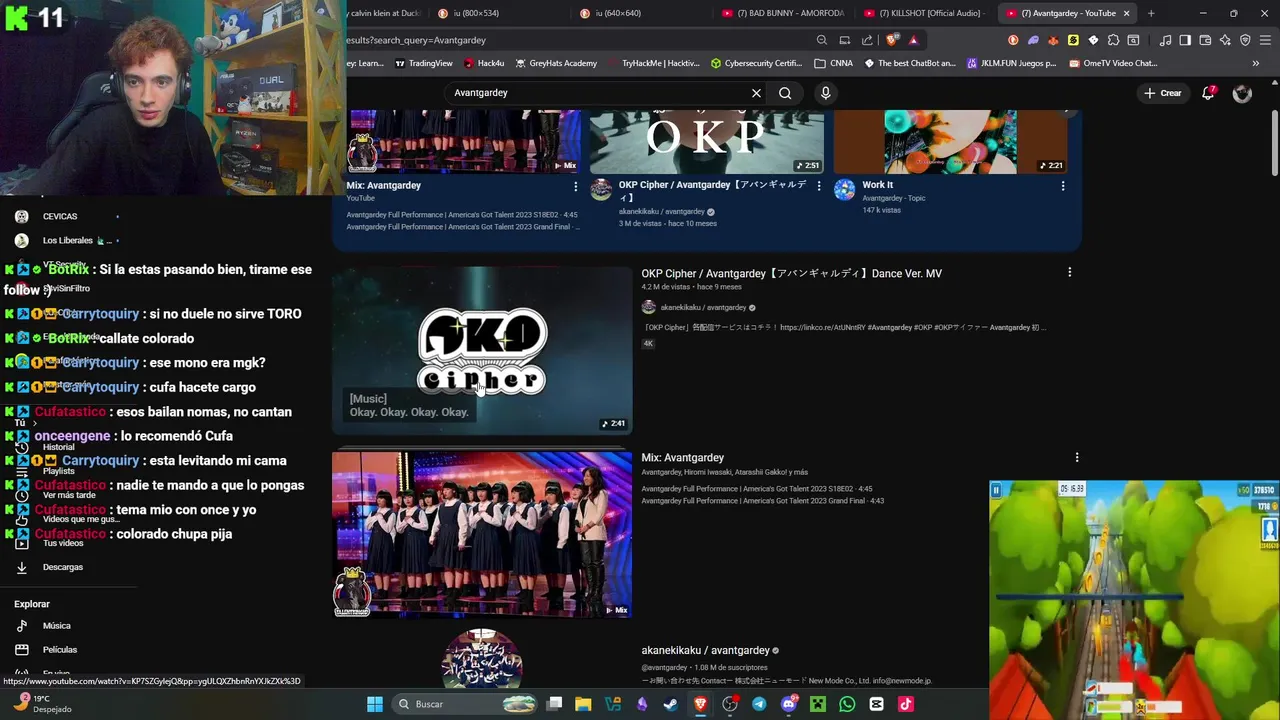The image size is (1280, 720).
Task: Open YouTube notifications bell
Action: [x=1208, y=93]
